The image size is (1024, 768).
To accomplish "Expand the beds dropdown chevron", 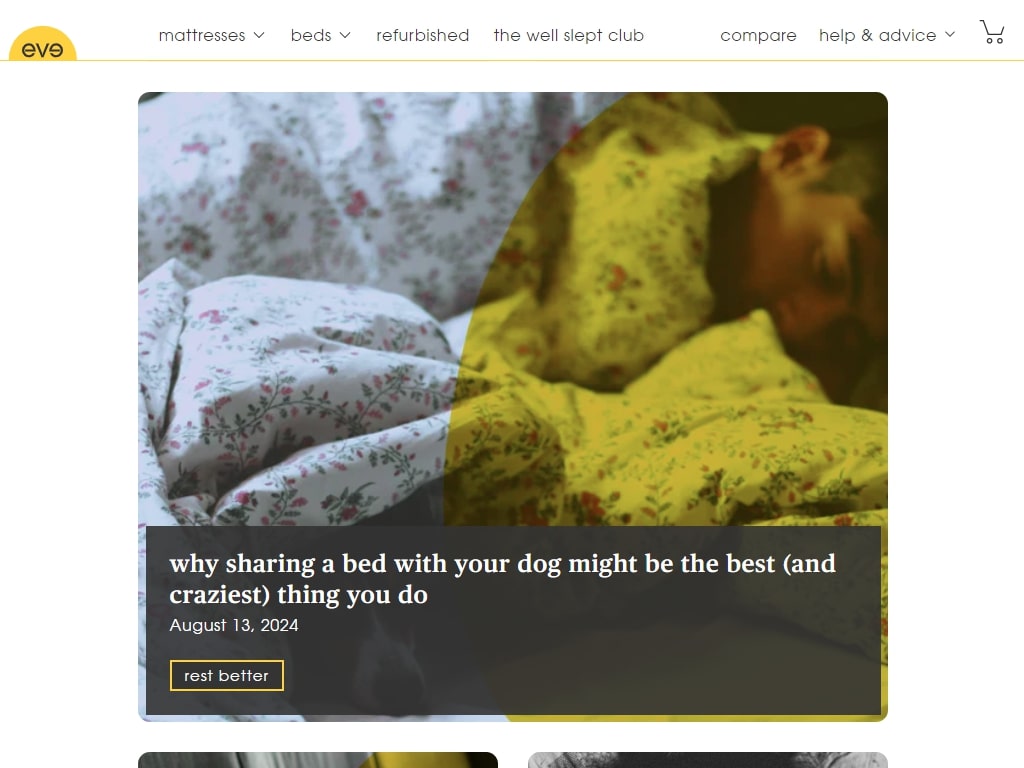I will point(345,35).
